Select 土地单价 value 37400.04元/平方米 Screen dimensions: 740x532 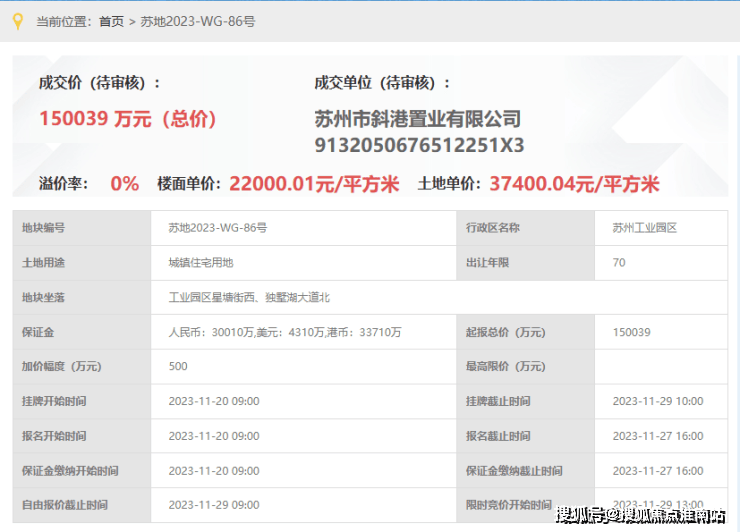click(x=574, y=184)
